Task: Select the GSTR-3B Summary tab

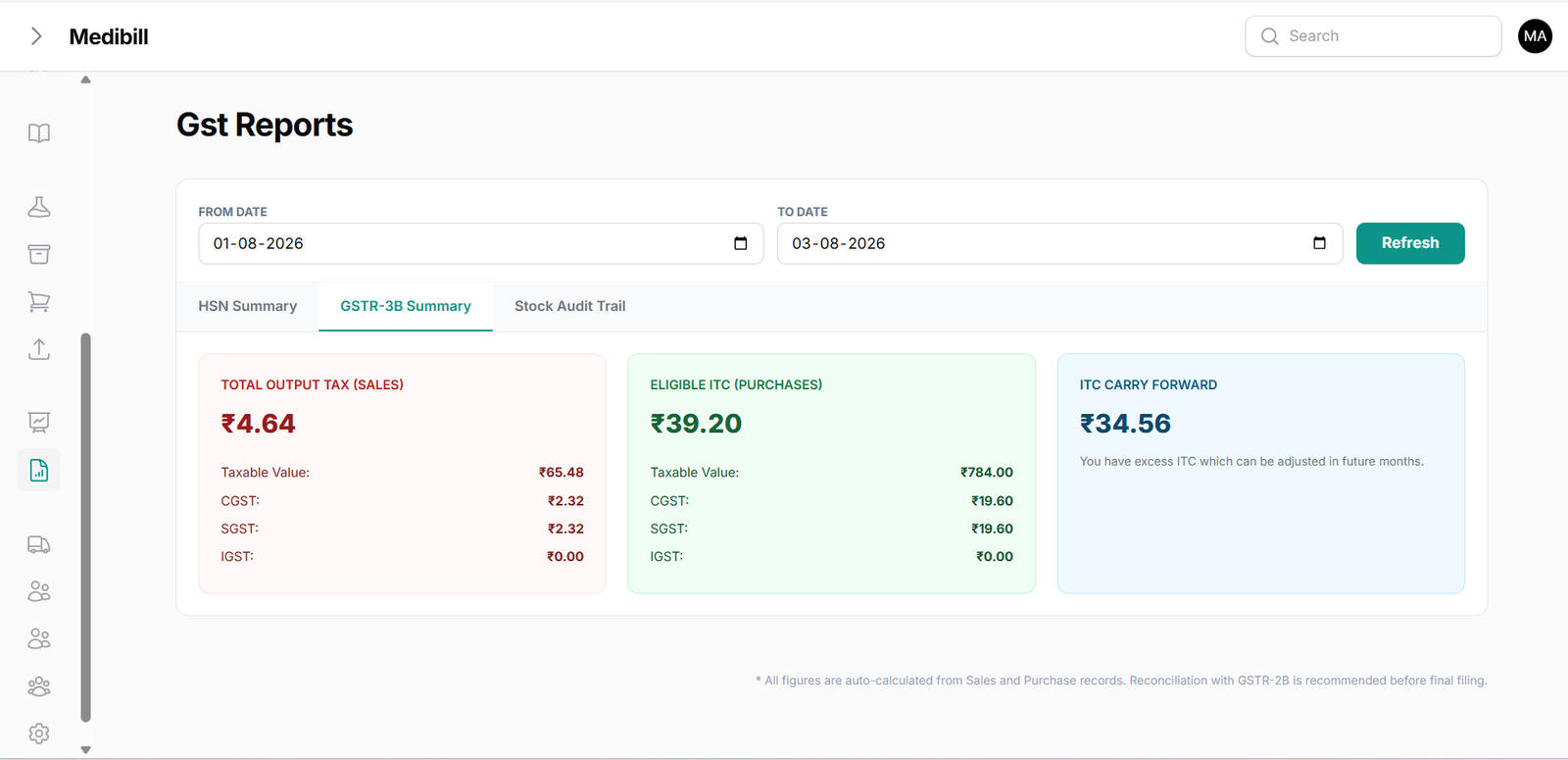Action: [x=406, y=306]
